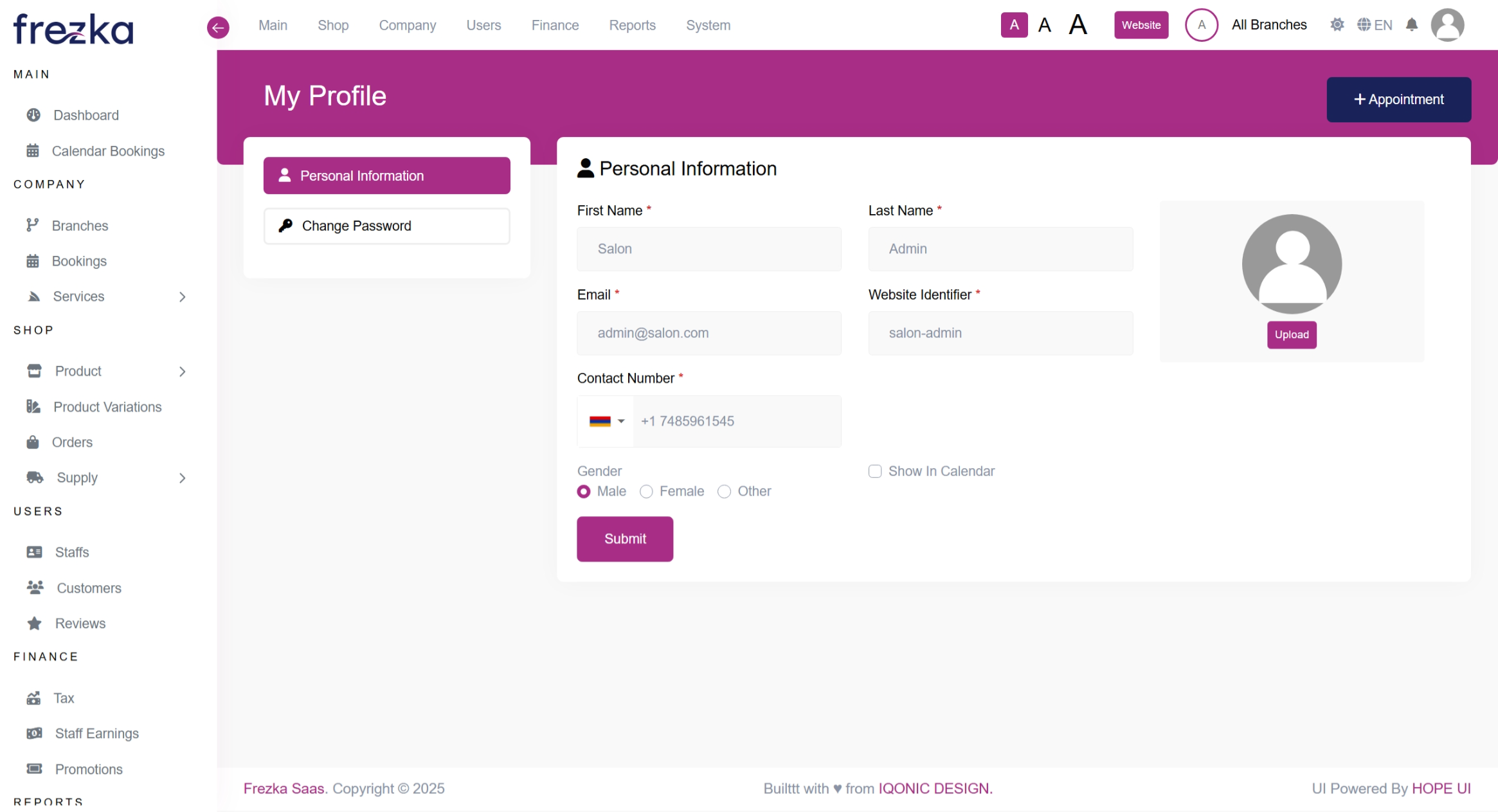Screen dimensions: 1498x812
Task: Click the sidebar collapse arrow icon
Action: tap(218, 27)
